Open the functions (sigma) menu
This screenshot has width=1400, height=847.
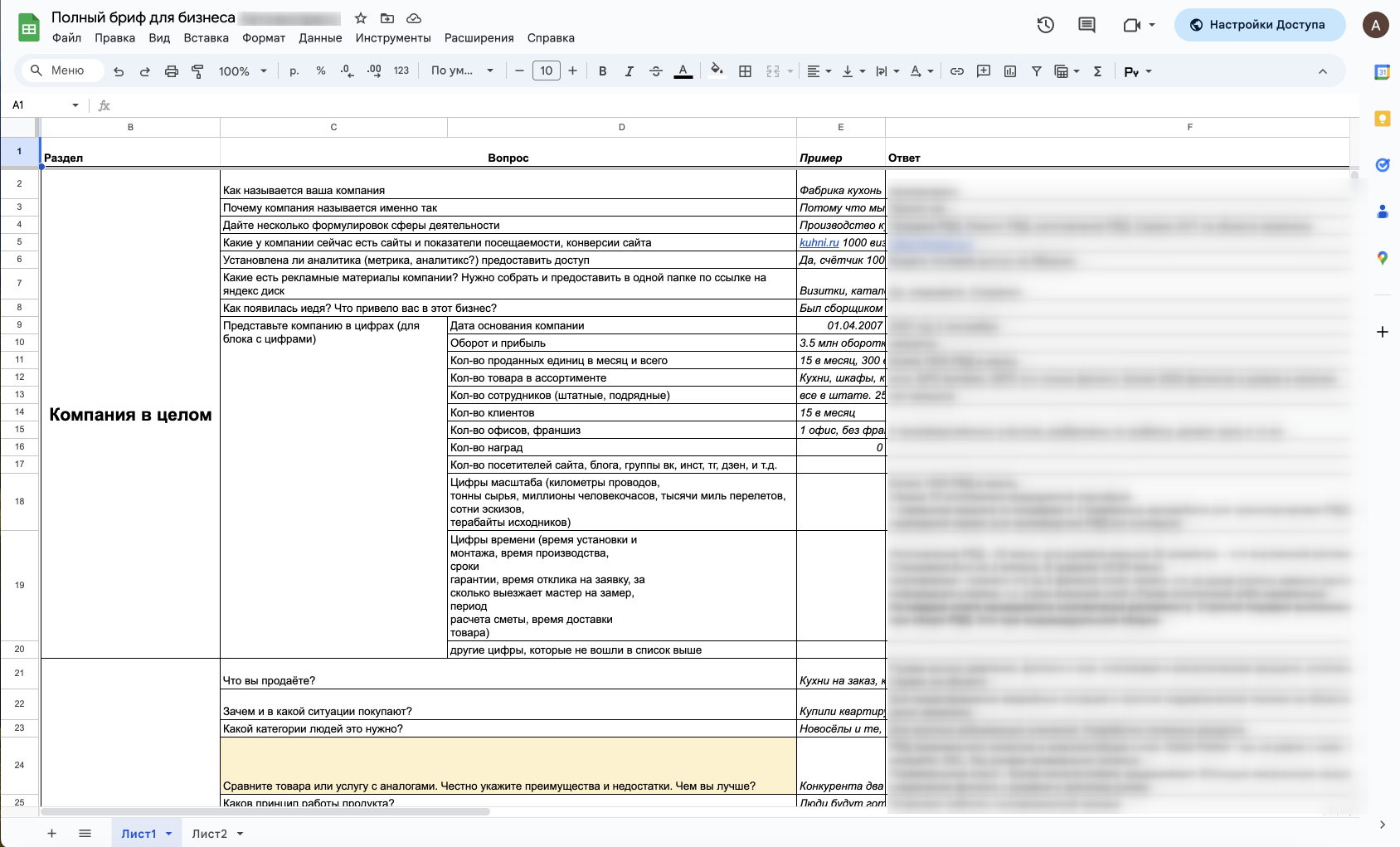click(x=1097, y=71)
